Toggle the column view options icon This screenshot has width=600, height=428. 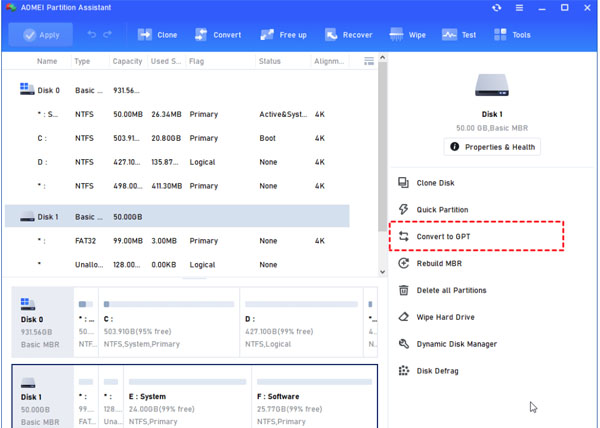click(369, 61)
